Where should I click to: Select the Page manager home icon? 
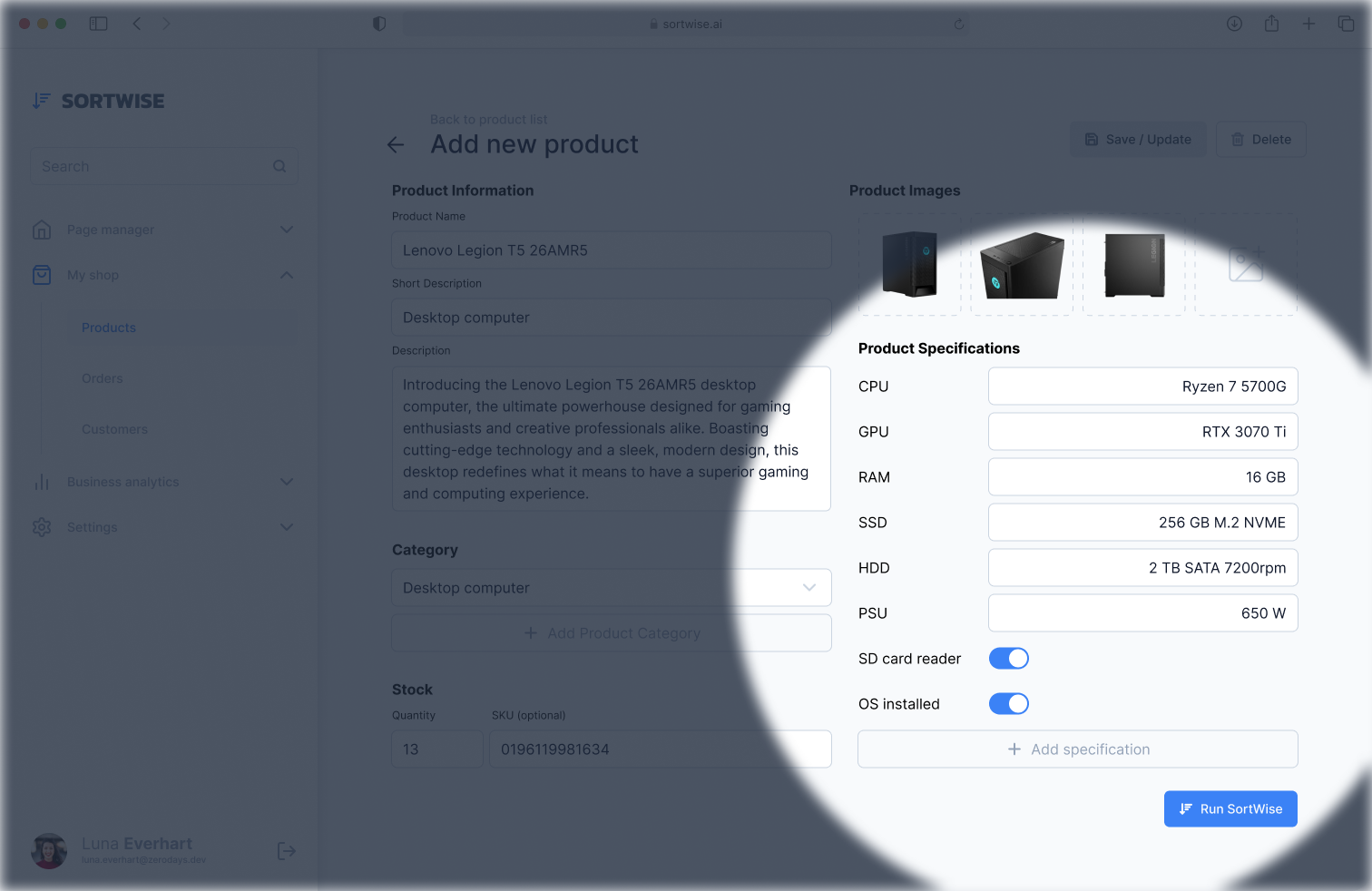[x=42, y=230]
